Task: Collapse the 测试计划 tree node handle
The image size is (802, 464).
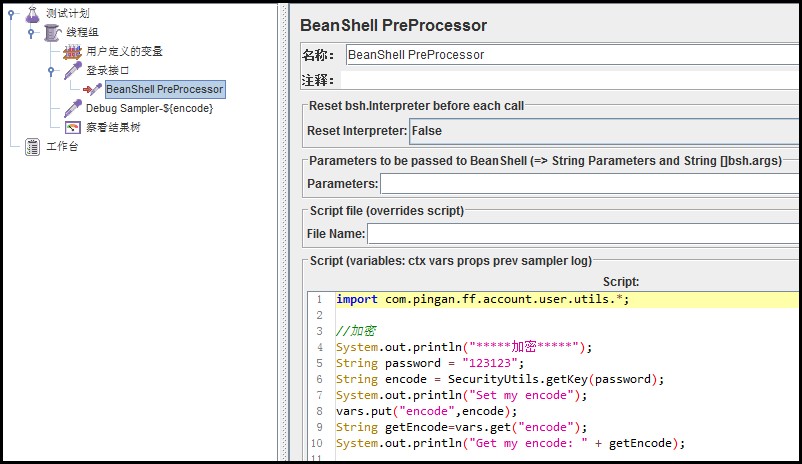Action: point(11,14)
